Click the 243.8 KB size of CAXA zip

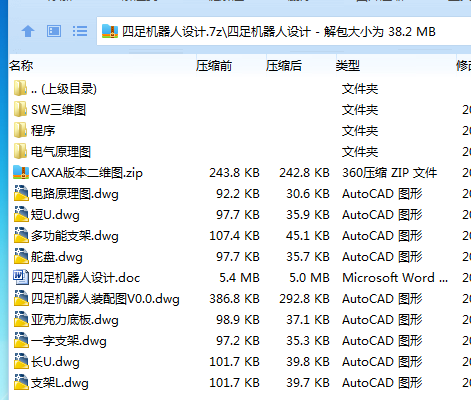pos(234,173)
